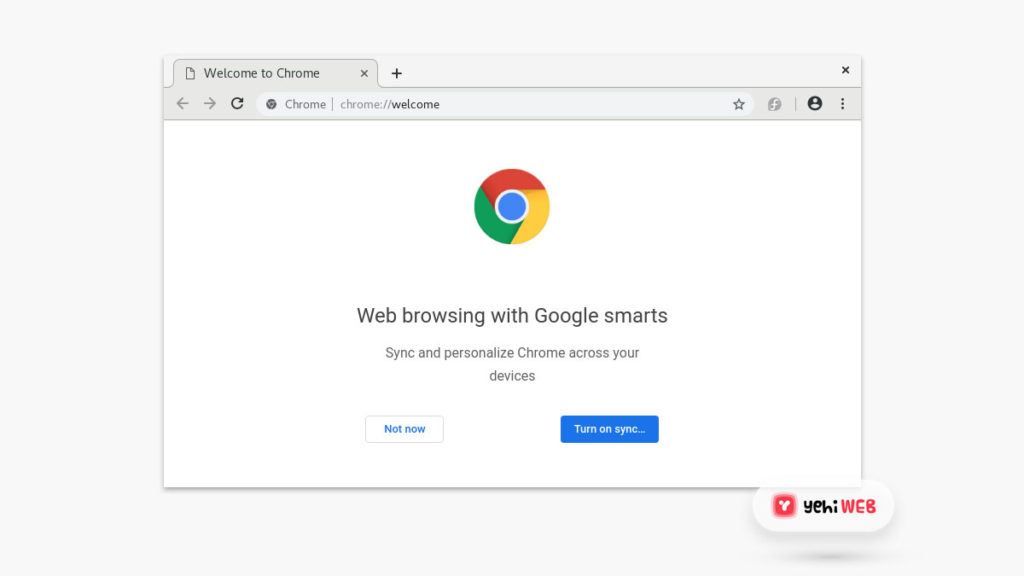Reload the Welcome page
This screenshot has height=576, width=1024.
point(237,104)
